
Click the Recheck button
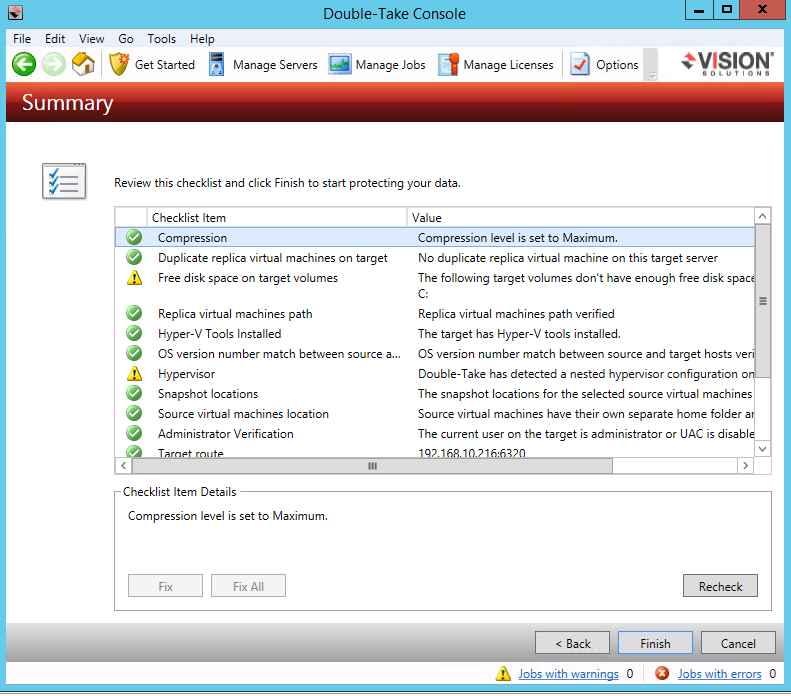coord(720,586)
